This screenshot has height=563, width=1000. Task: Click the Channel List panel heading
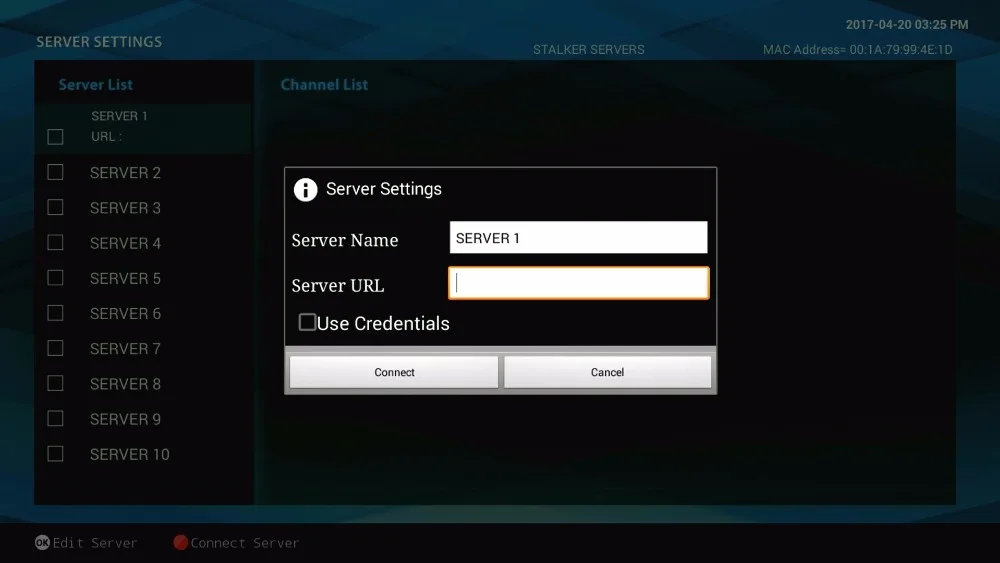click(x=324, y=85)
